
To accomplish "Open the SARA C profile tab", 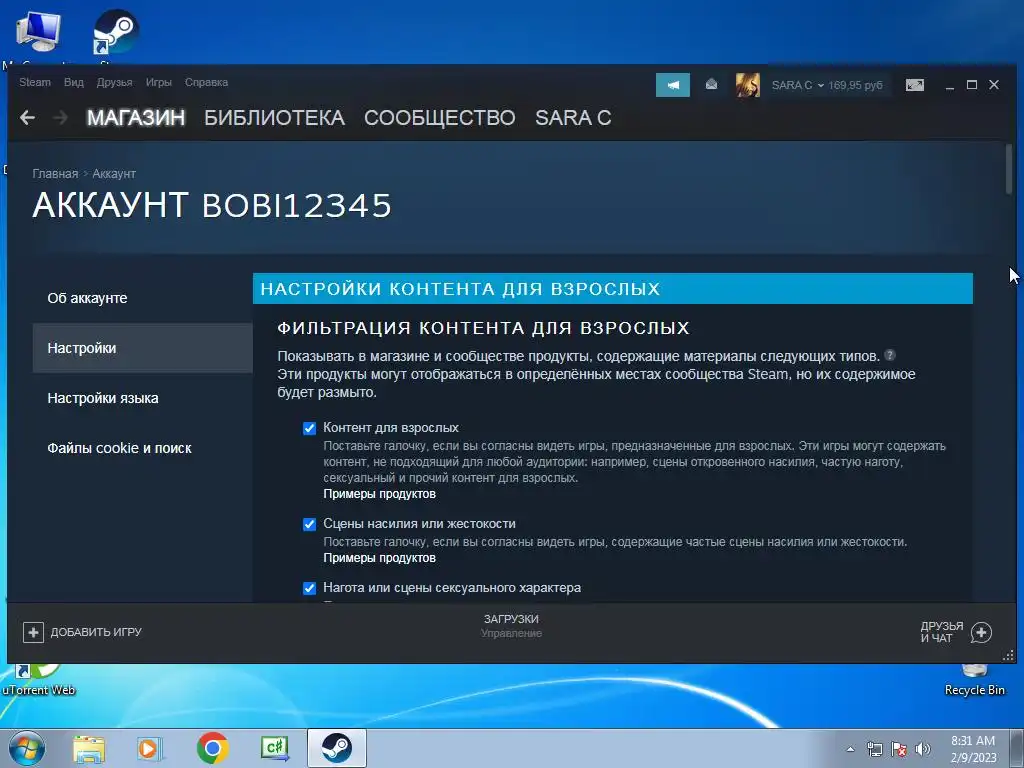I will [573, 118].
